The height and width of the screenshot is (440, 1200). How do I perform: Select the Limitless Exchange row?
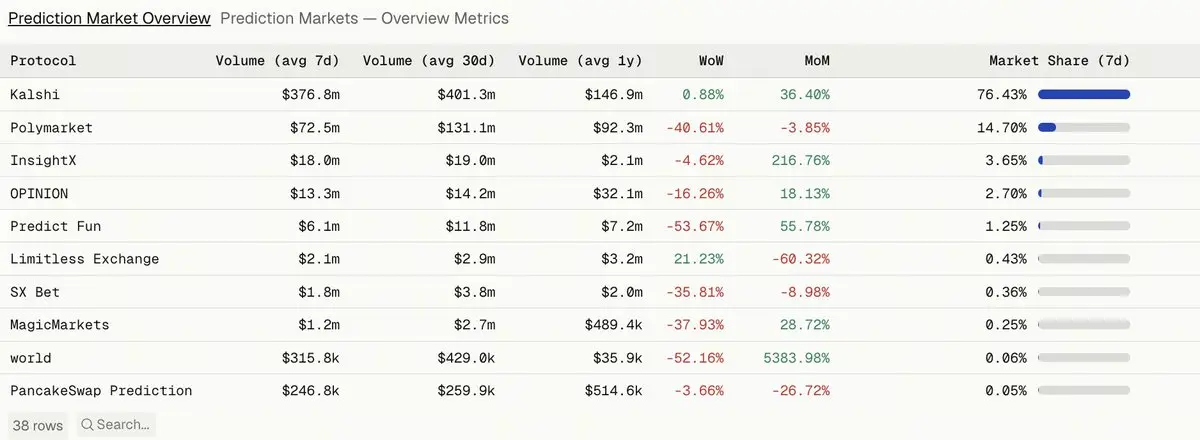coord(600,259)
